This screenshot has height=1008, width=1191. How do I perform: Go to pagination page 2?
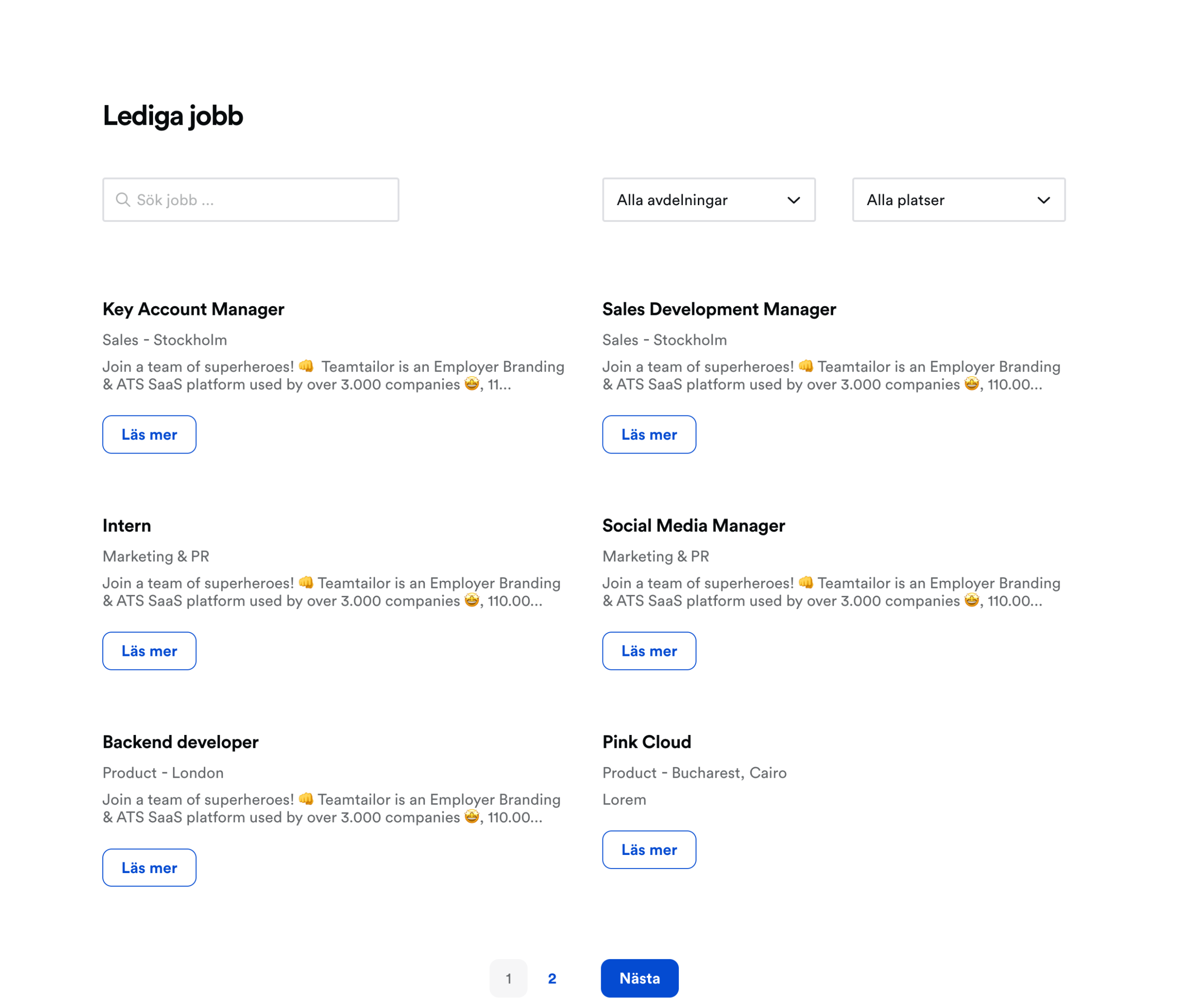[552, 978]
